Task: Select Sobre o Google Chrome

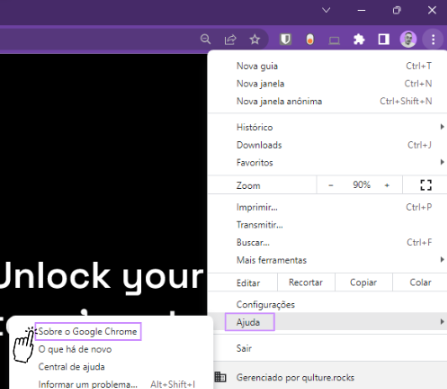Action: [88, 332]
